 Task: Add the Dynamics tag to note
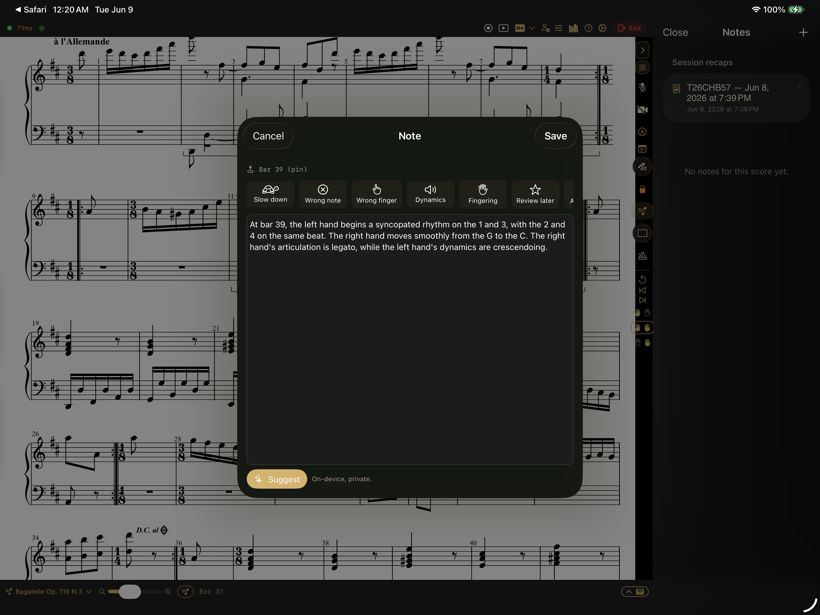pos(430,193)
